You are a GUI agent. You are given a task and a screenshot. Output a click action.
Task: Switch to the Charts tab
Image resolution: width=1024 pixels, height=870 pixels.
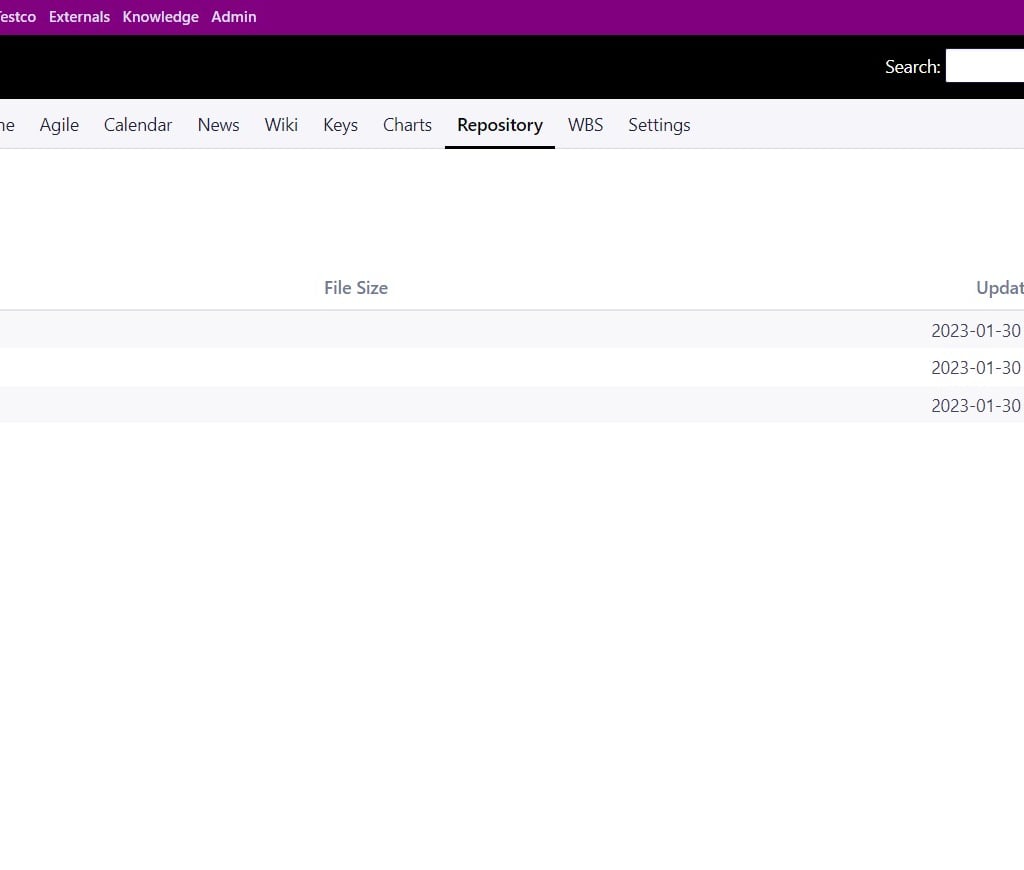(x=408, y=125)
